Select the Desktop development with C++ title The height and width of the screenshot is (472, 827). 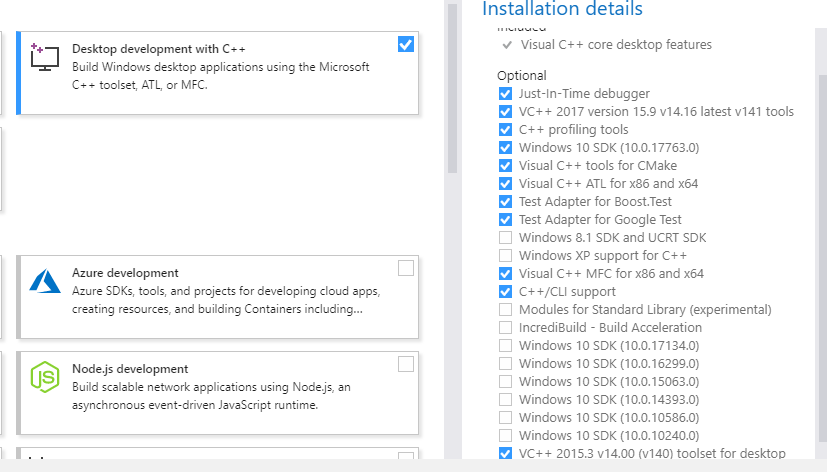pyautogui.click(x=159, y=49)
